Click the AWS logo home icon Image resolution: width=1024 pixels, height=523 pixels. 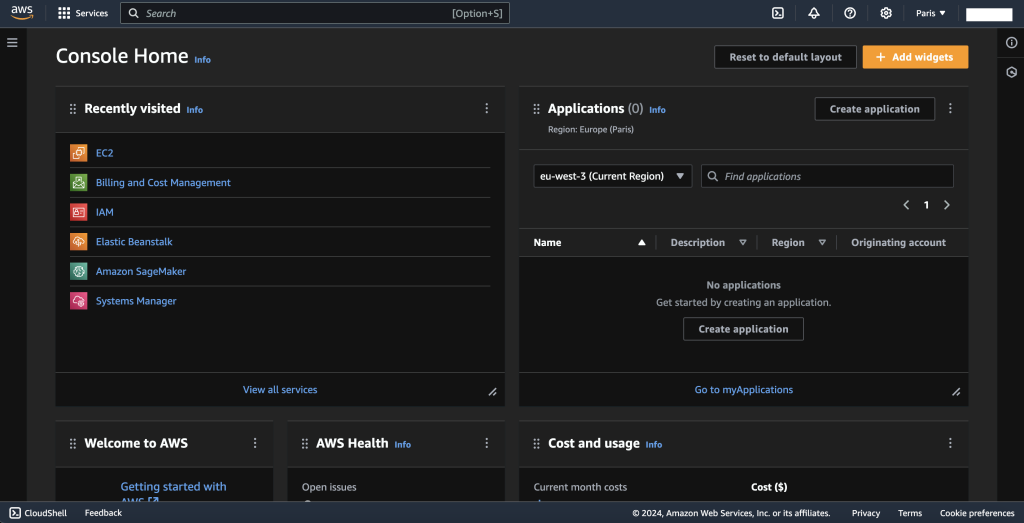(22, 12)
